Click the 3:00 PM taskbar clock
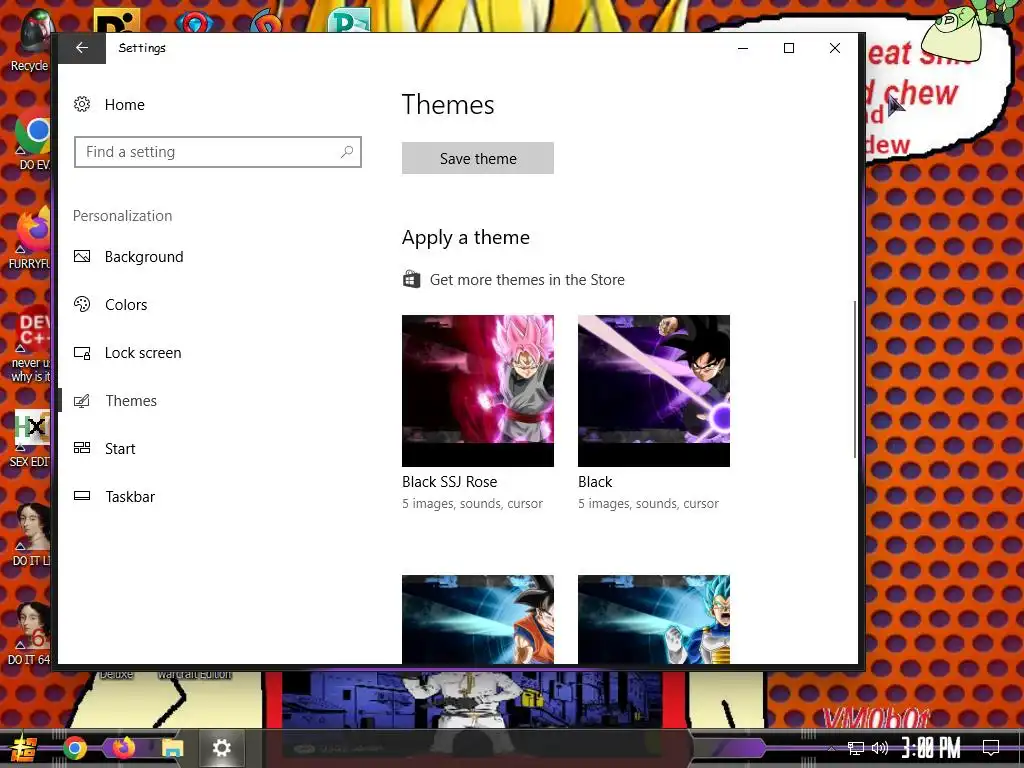Viewport: 1024px width, 768px height. point(931,748)
